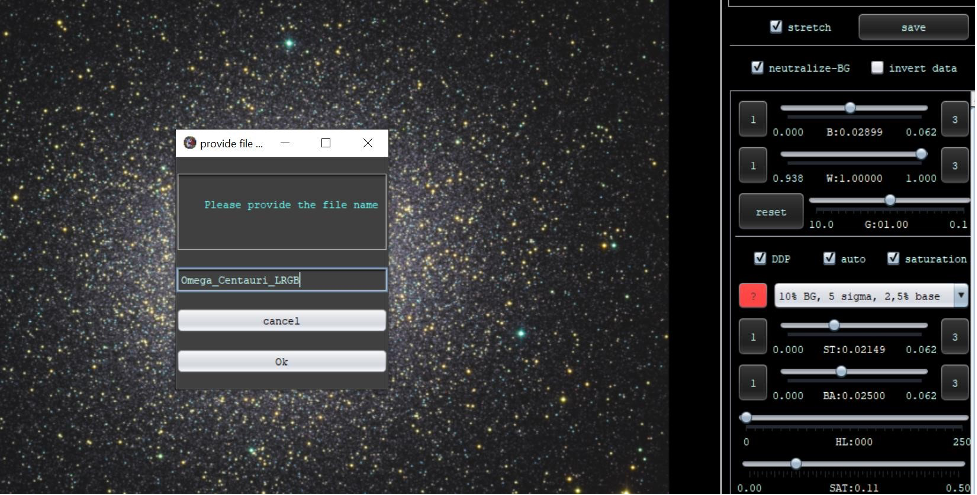This screenshot has height=495, width=977.
Task: Click the B black point slider handle
Action: point(850,108)
